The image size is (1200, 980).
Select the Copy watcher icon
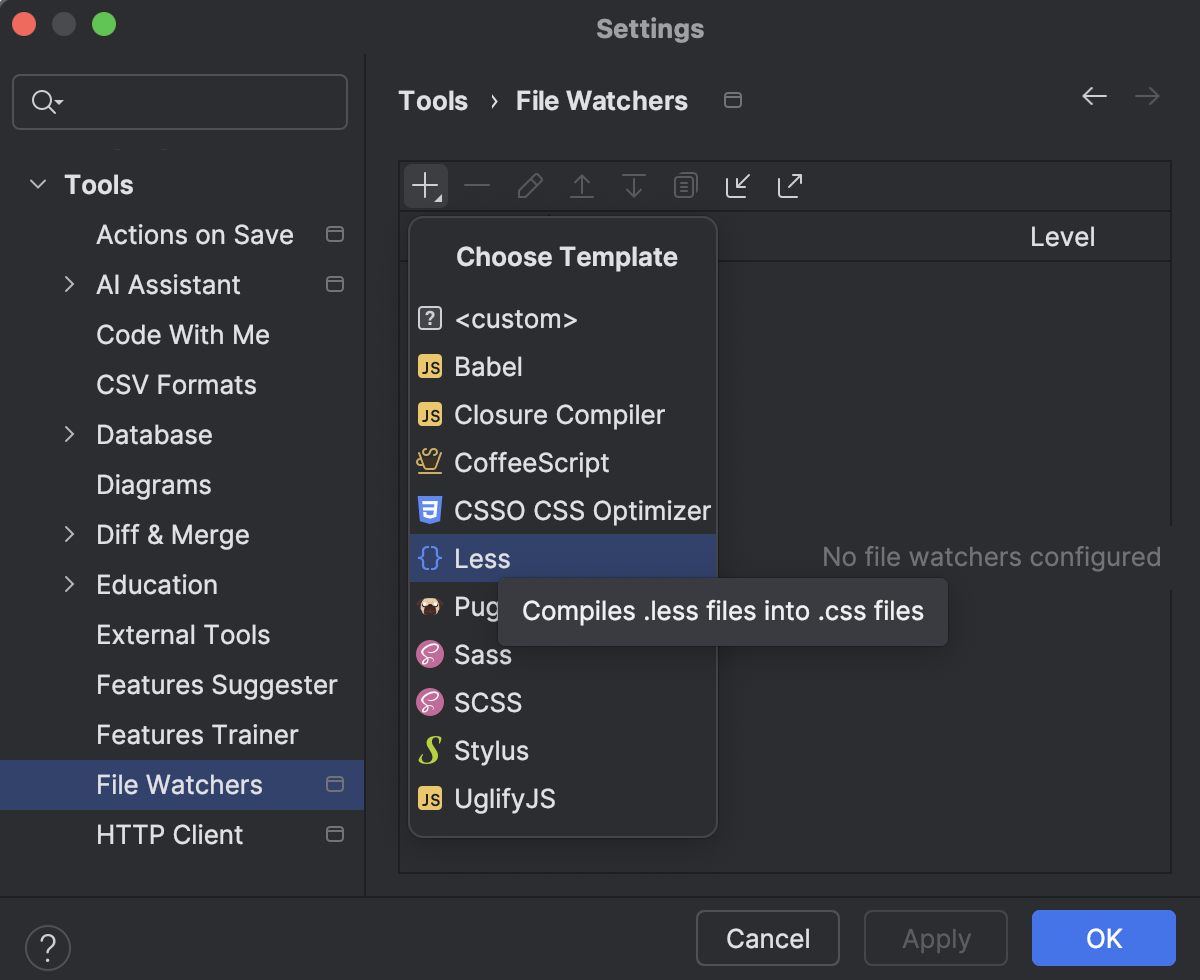click(x=685, y=185)
